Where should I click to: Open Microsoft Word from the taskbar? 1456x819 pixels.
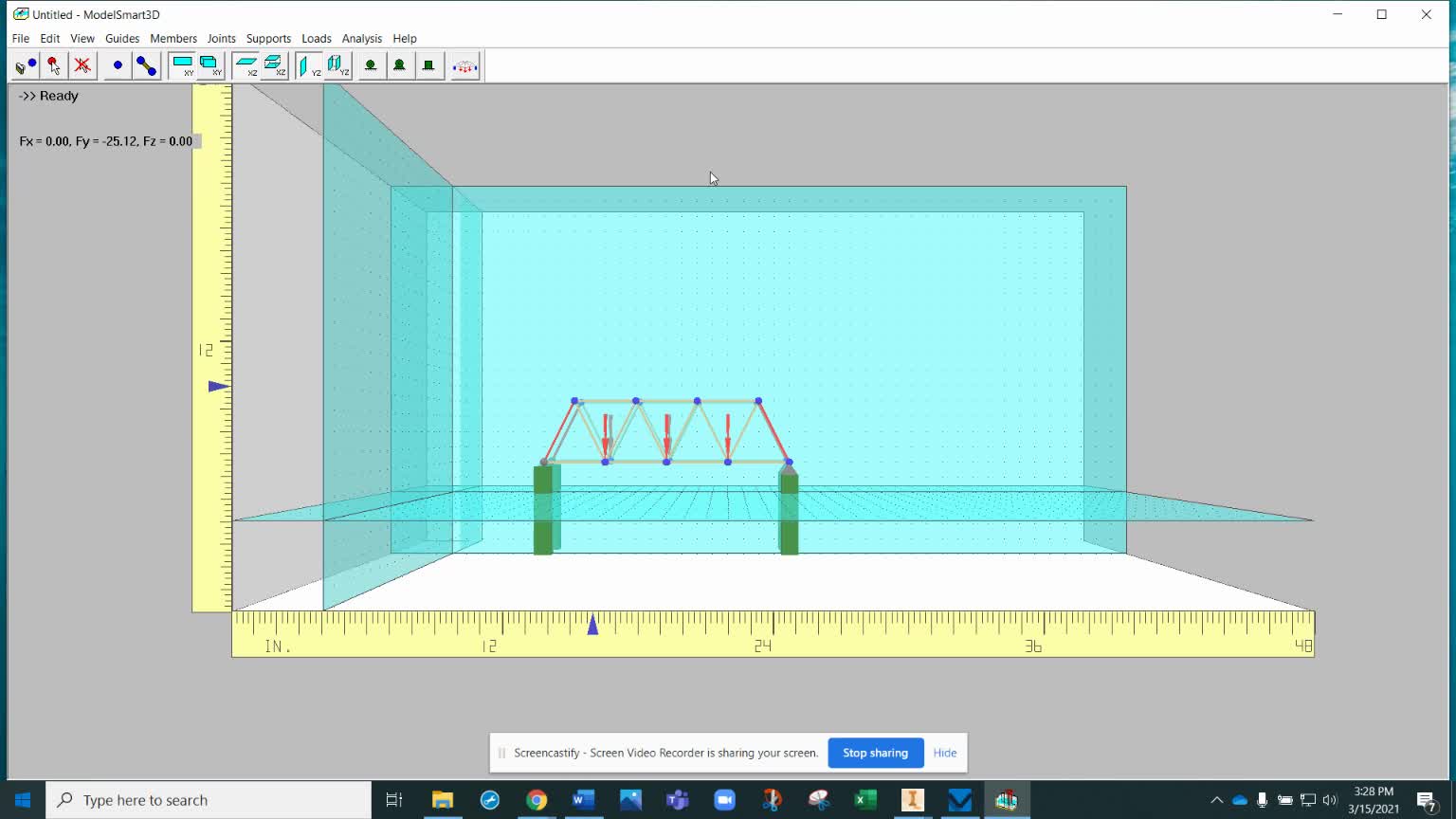click(583, 800)
